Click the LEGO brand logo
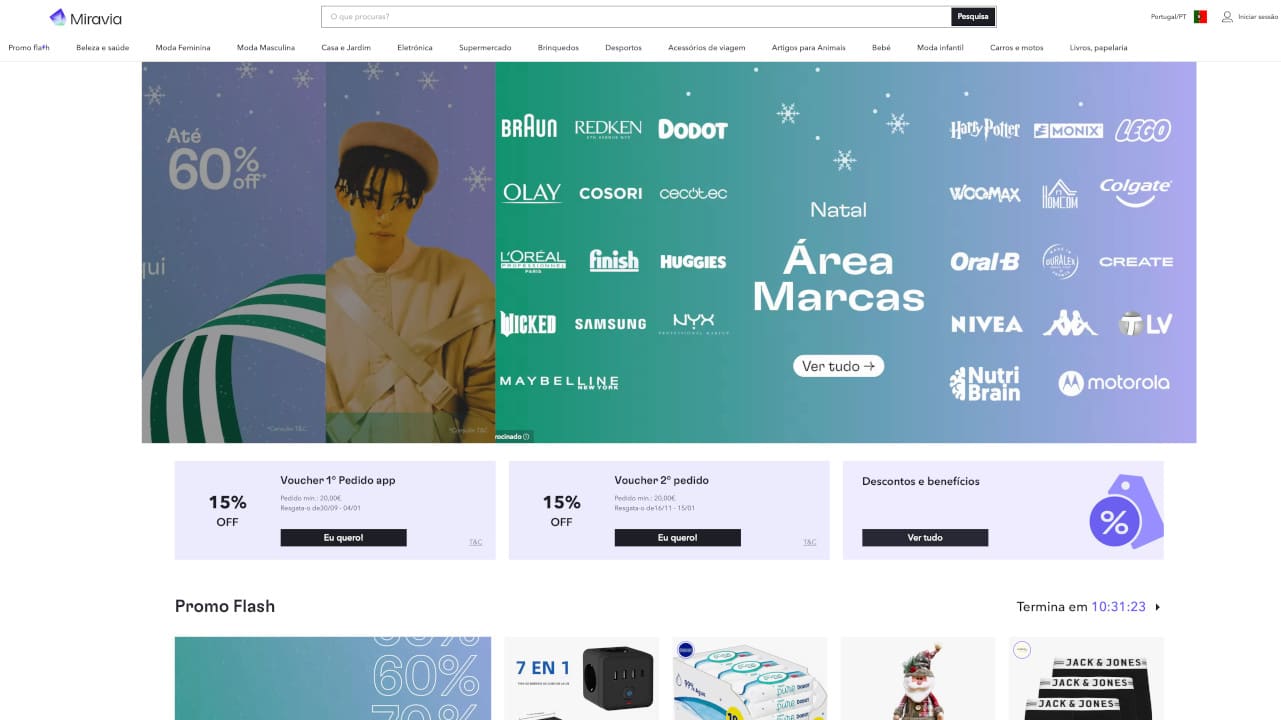 (x=1142, y=130)
